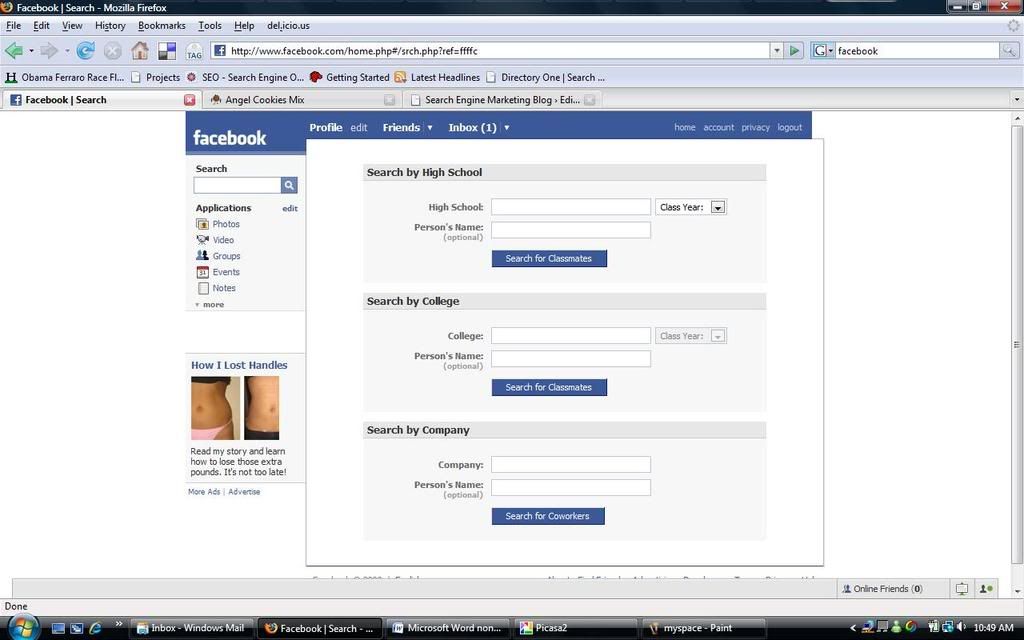Click the home link in the header
The image size is (1024, 640).
tap(684, 127)
